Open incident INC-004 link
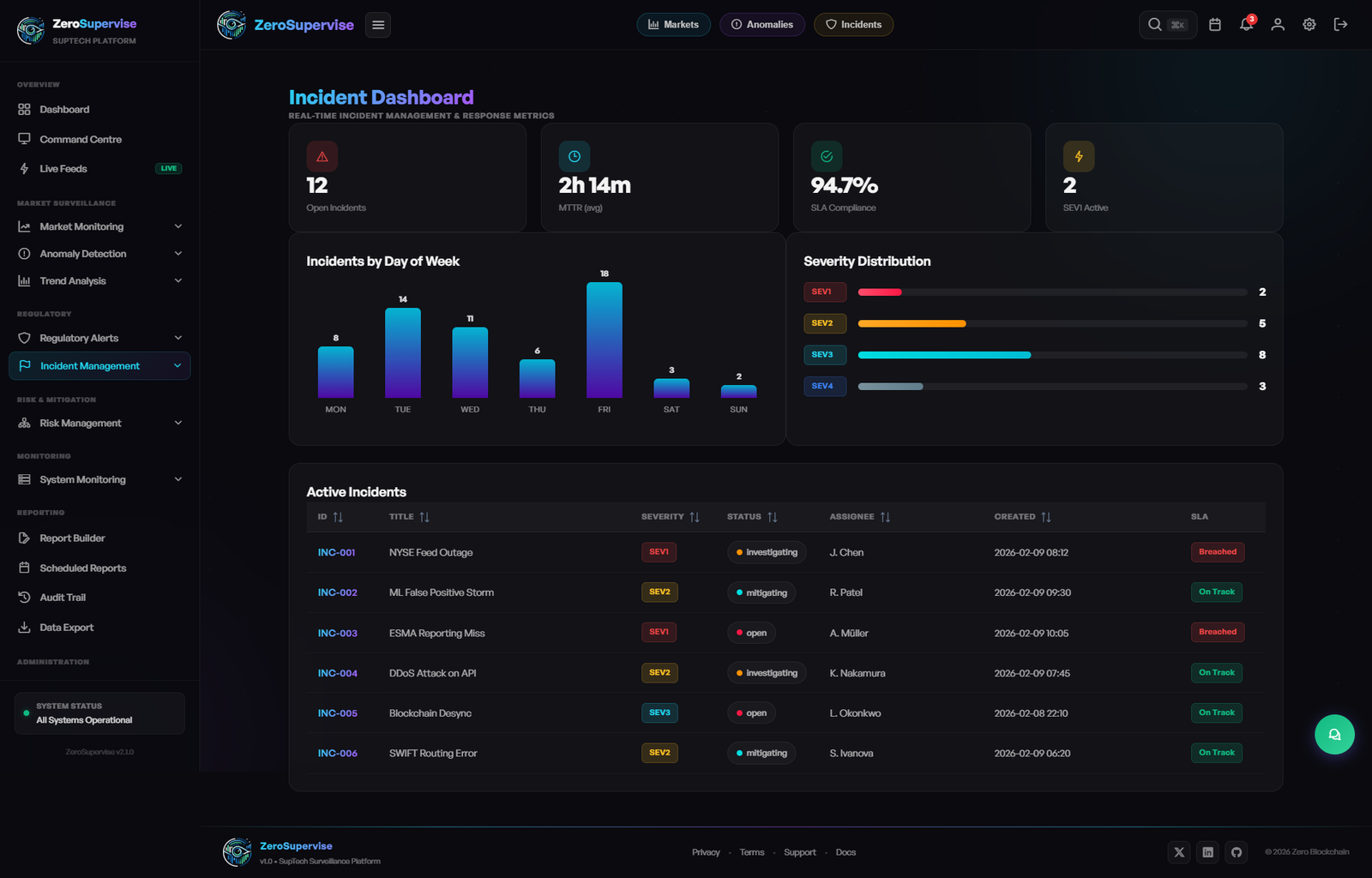The height and width of the screenshot is (878, 1372). 337,674
